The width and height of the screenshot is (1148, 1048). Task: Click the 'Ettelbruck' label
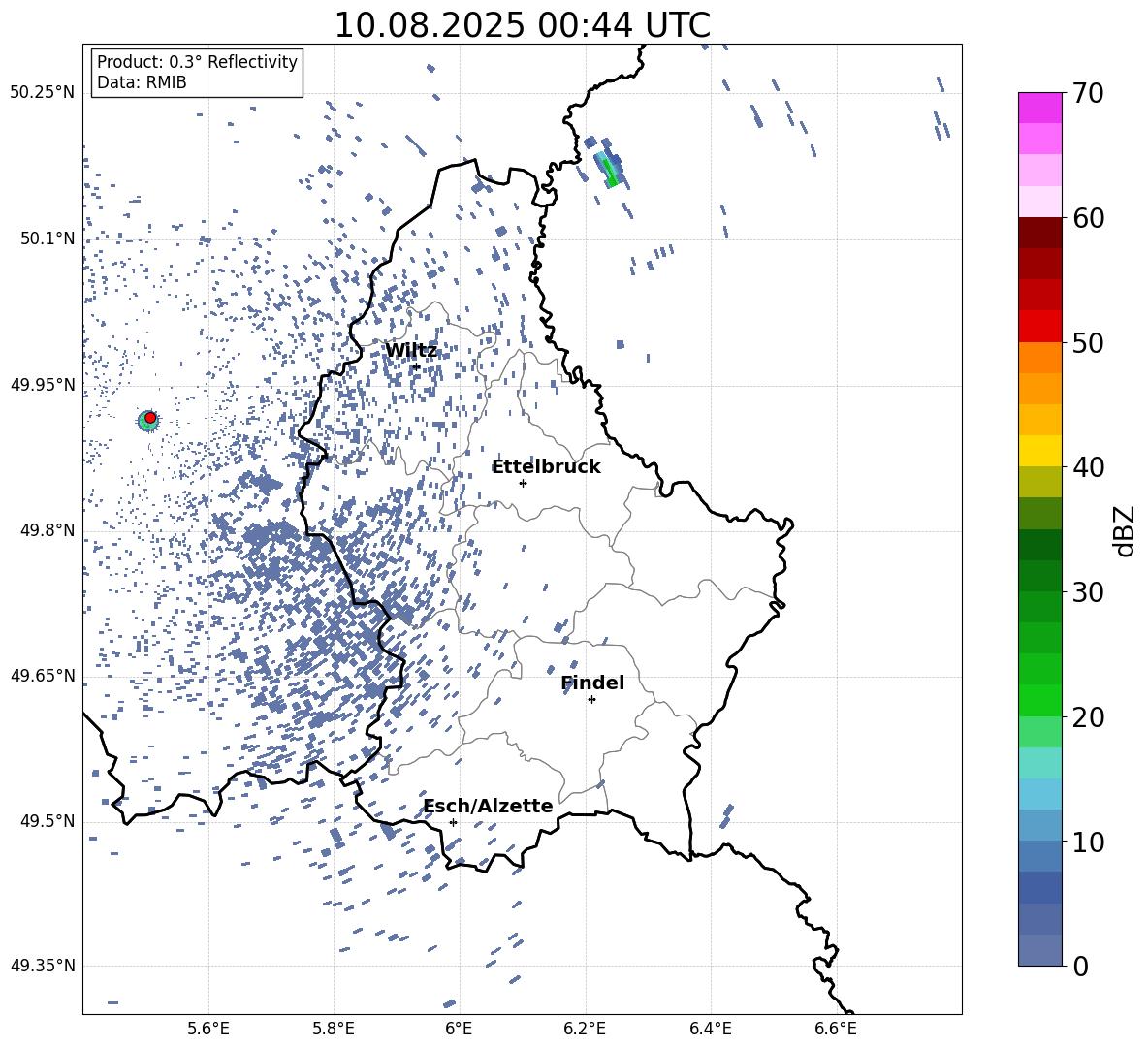click(546, 467)
